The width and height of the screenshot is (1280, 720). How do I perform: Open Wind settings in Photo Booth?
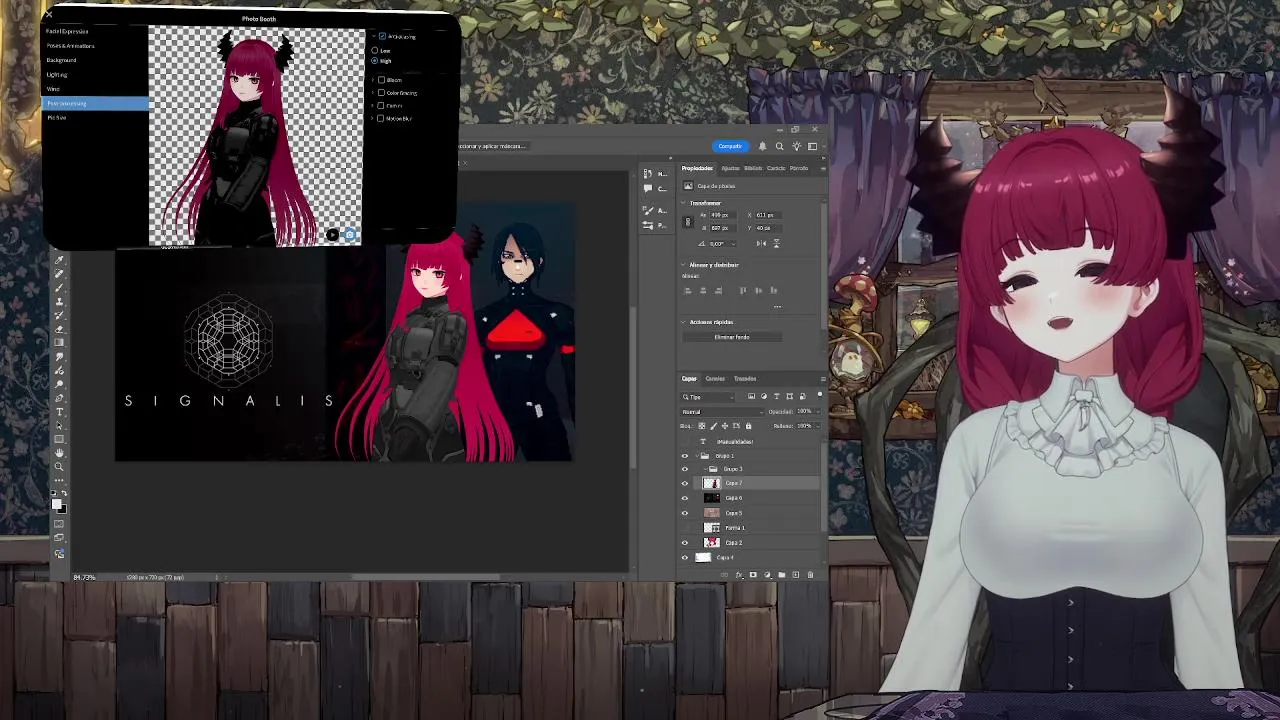click(x=53, y=89)
